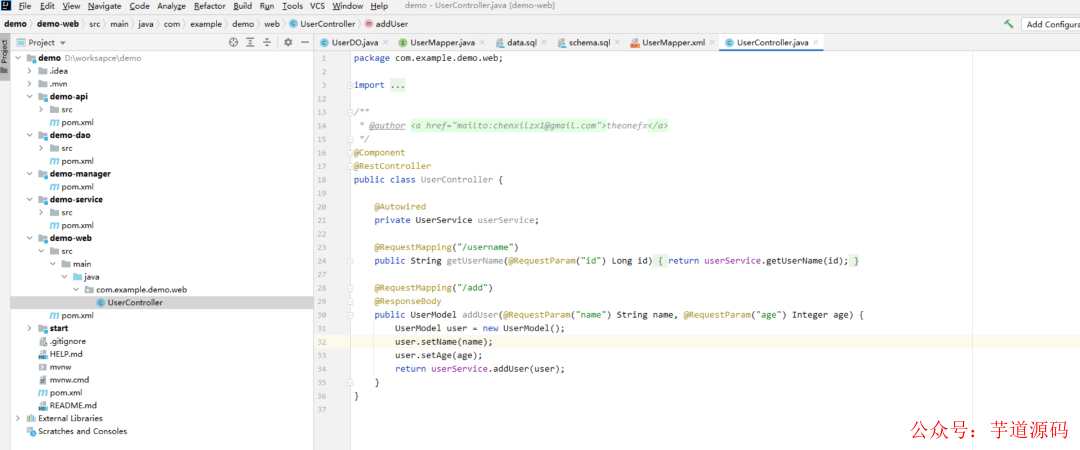Click the IntelliJ IDEA logo icon
Screen dimensions: 1080x450
tap(6, 6)
